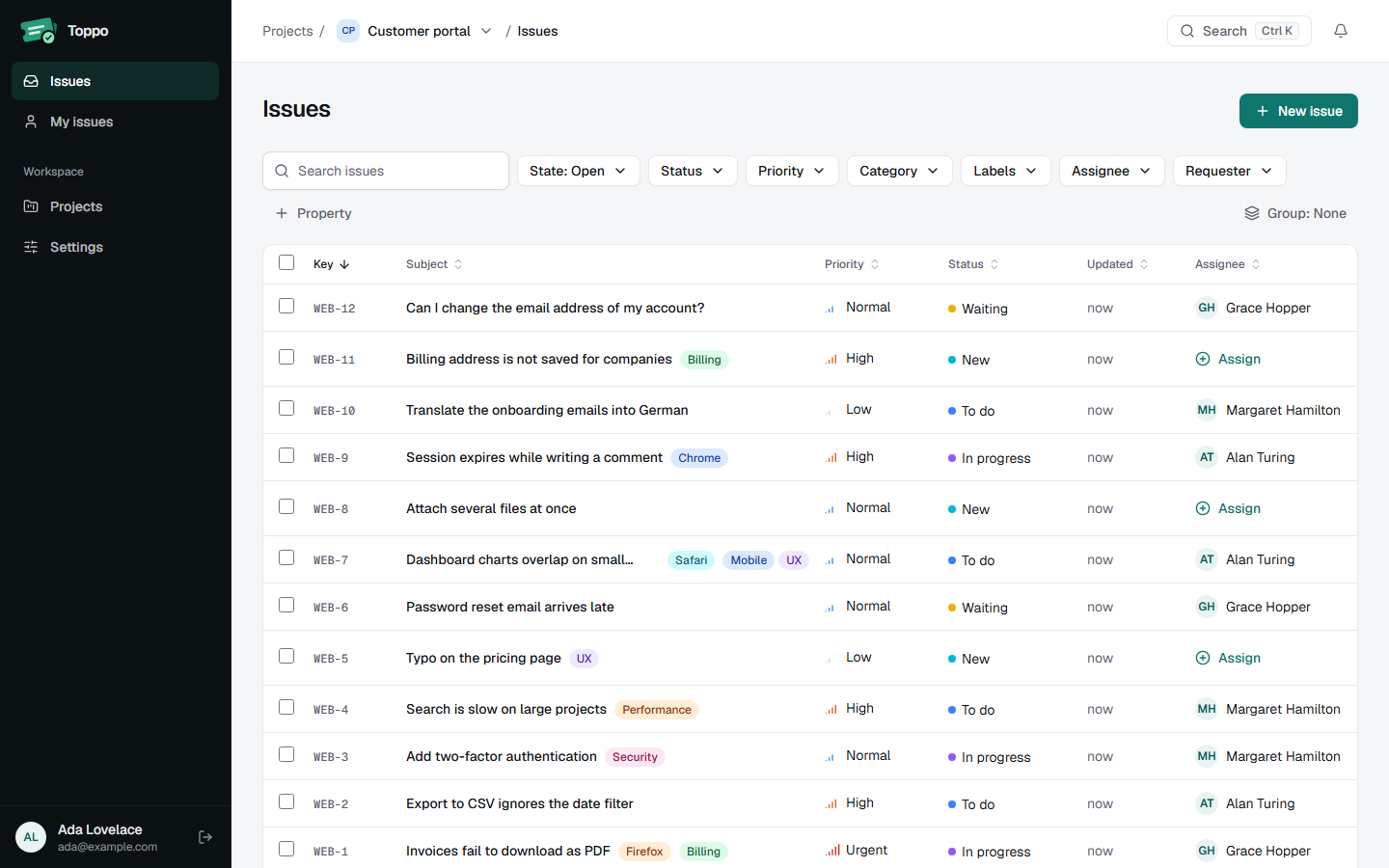Screen dimensions: 1389x868
Task: Sort by Updated column icon
Action: click(1144, 264)
